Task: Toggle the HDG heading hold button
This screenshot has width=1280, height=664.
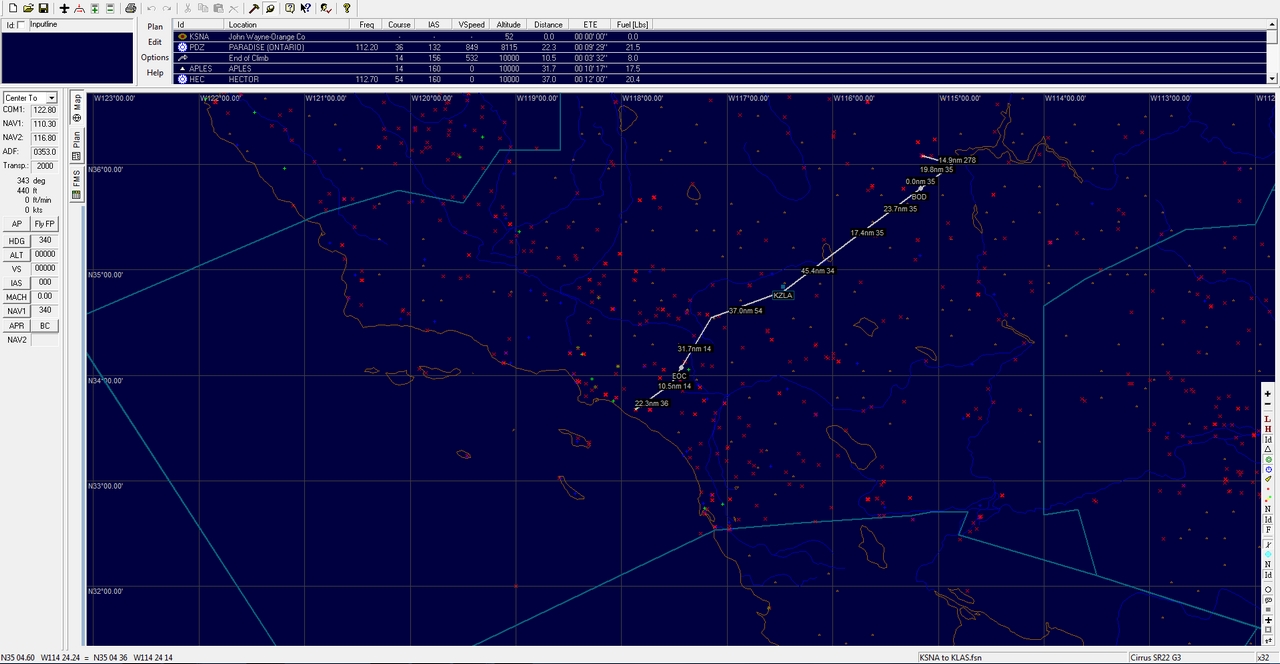Action: 17,241
